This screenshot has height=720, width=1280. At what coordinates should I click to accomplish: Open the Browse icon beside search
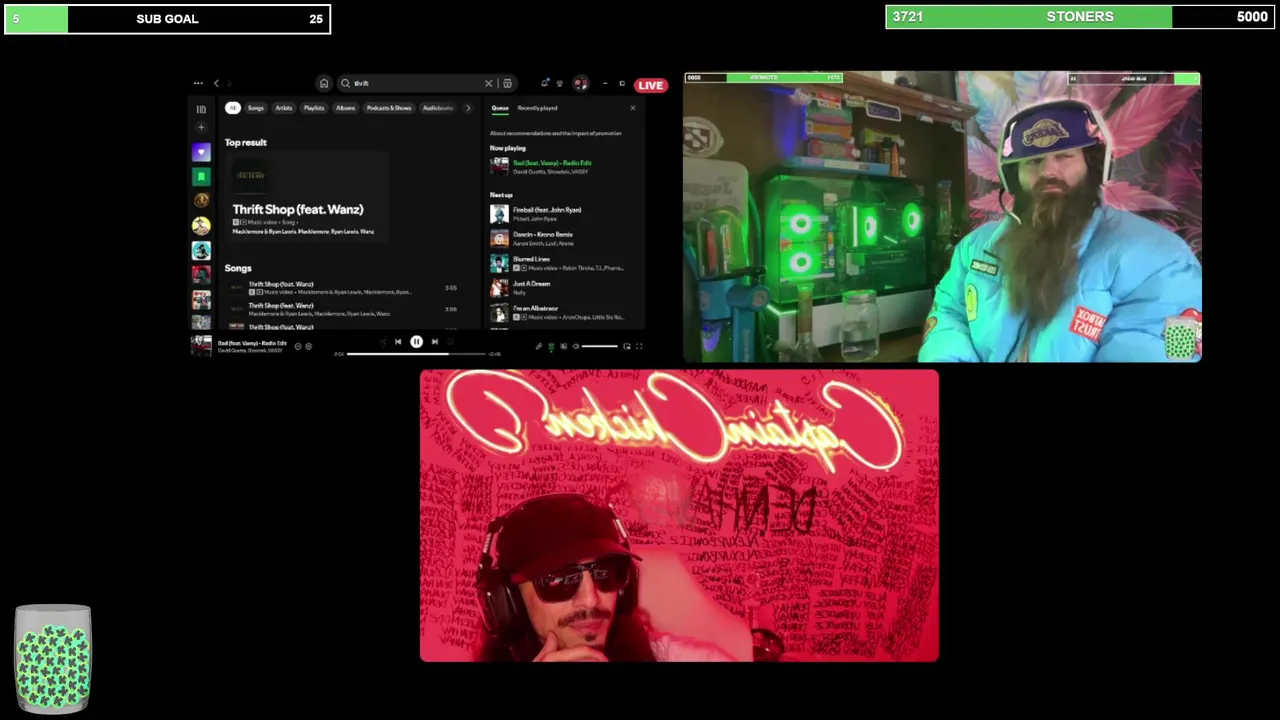pos(507,83)
